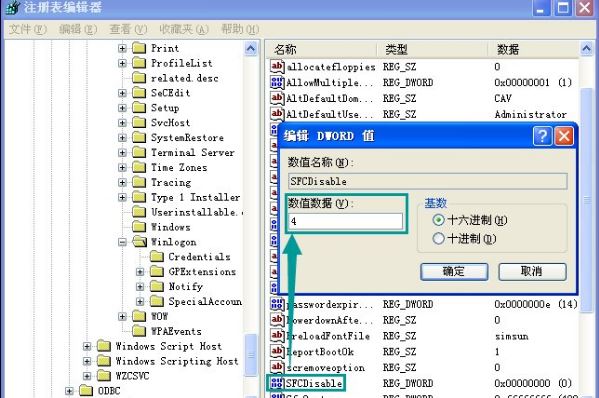Expand the GPExtensions tree node
599x398 pixels.
click(140, 272)
